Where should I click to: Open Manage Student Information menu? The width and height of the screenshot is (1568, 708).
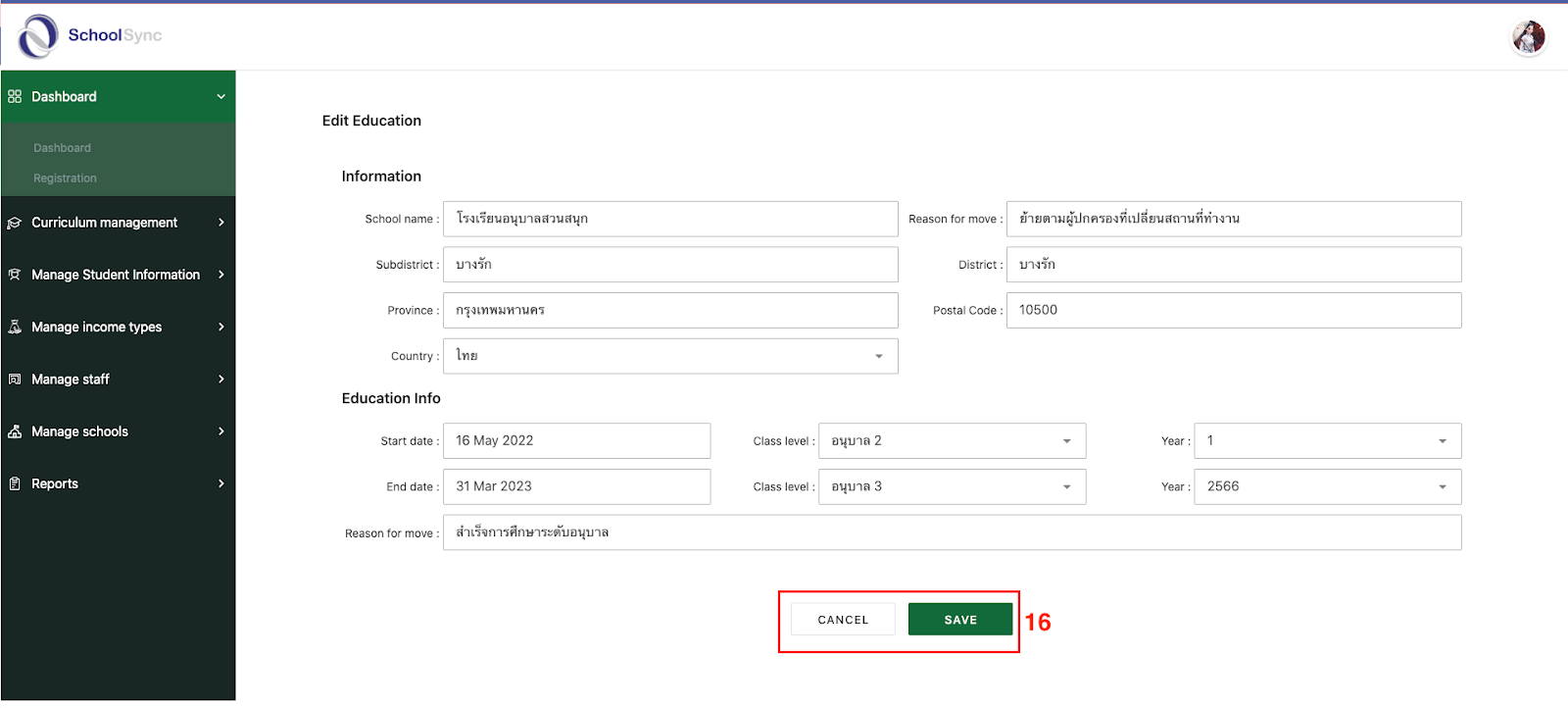pyautogui.click(x=118, y=275)
